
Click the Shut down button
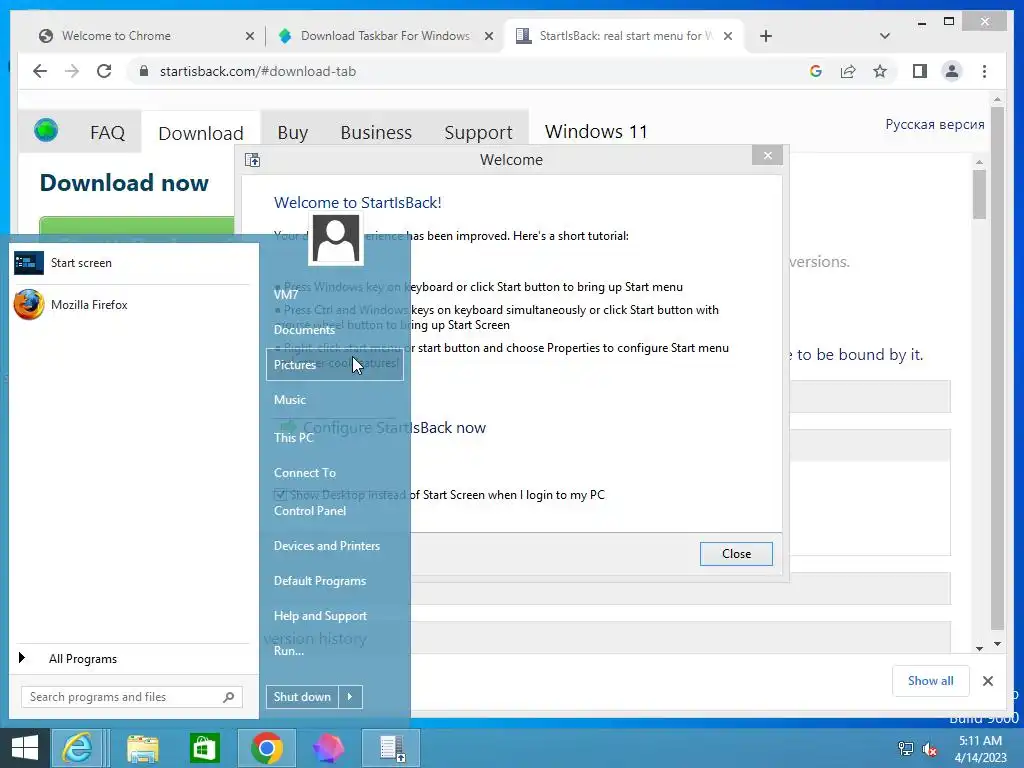pyautogui.click(x=302, y=697)
